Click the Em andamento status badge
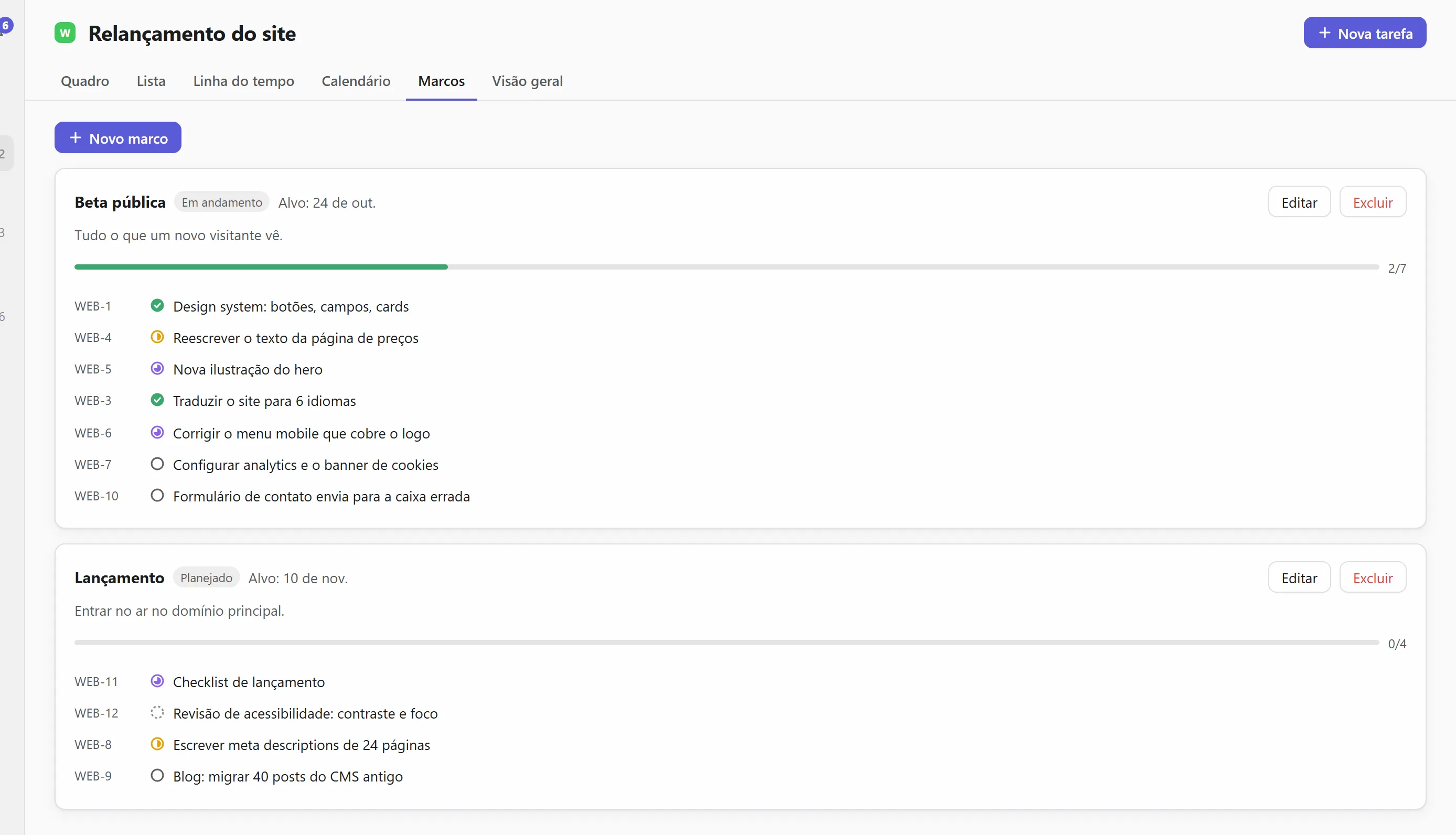 click(x=222, y=202)
